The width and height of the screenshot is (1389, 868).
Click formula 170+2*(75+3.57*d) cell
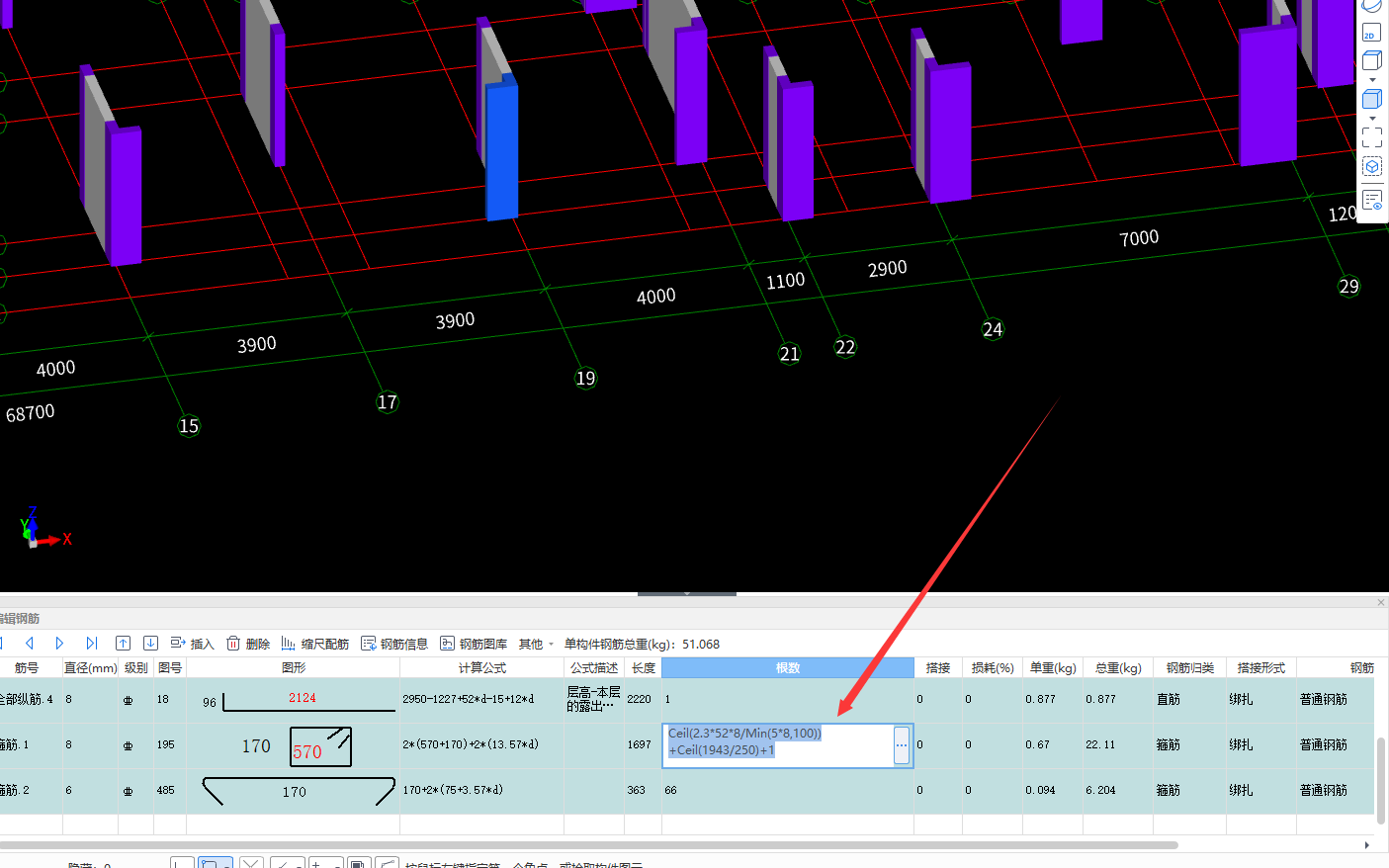pos(481,791)
